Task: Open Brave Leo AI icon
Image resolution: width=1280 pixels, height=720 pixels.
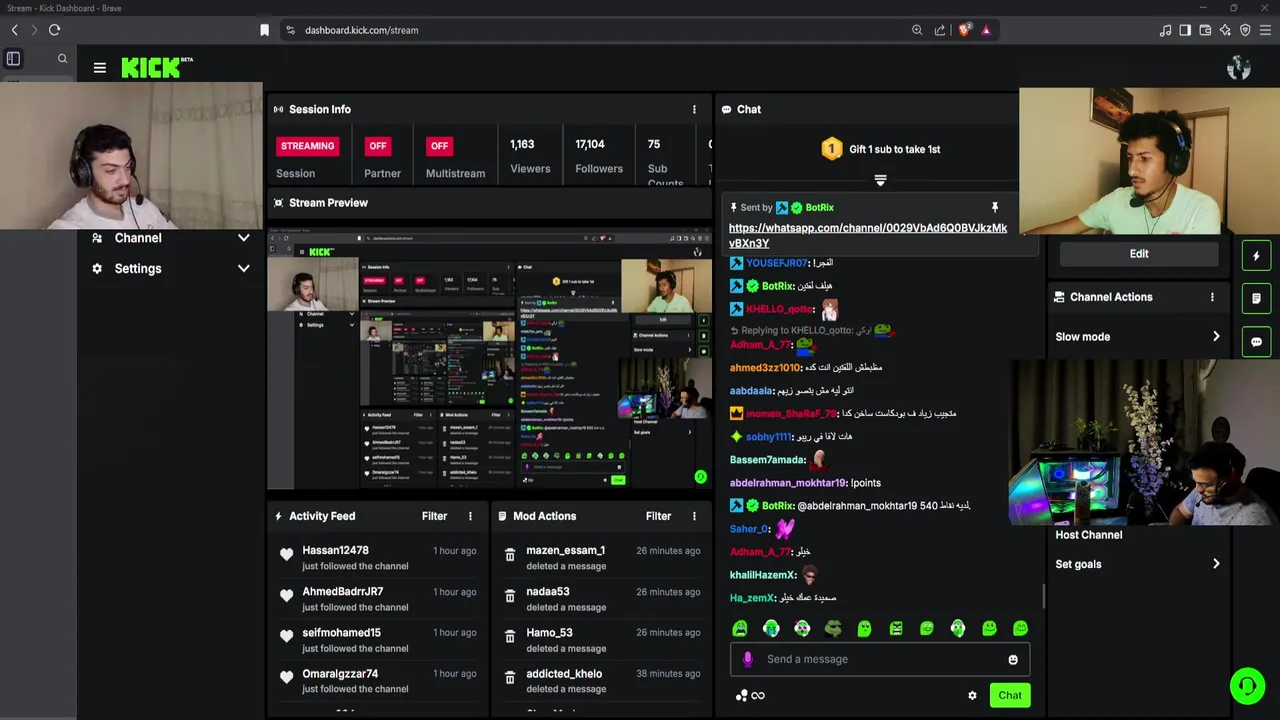Action: coord(1225,30)
